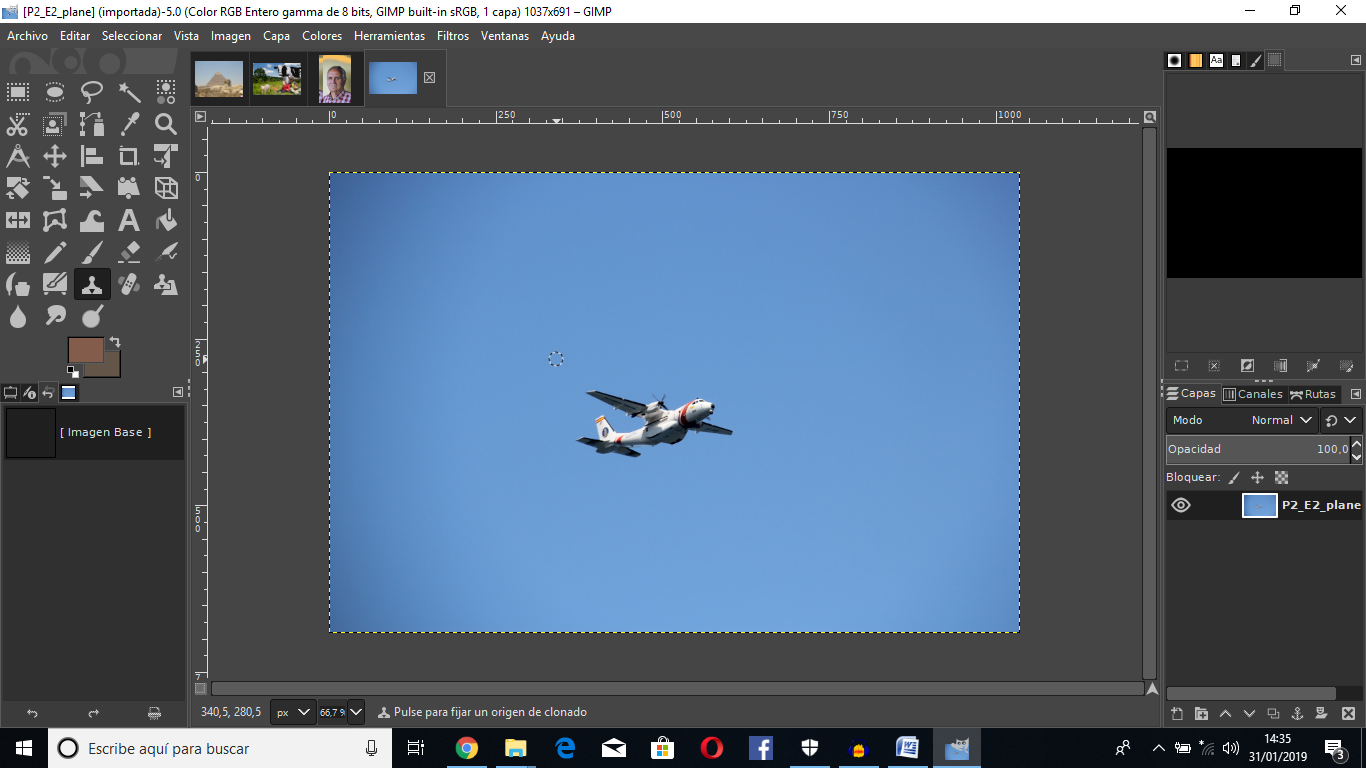Toggle lock alpha channel checkerboard
Viewport: 1366px width, 768px height.
[x=1282, y=478]
